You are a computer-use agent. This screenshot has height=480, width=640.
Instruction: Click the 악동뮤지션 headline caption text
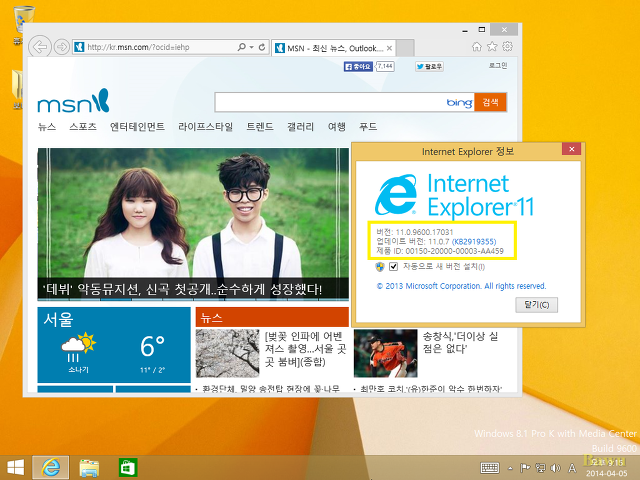click(182, 289)
